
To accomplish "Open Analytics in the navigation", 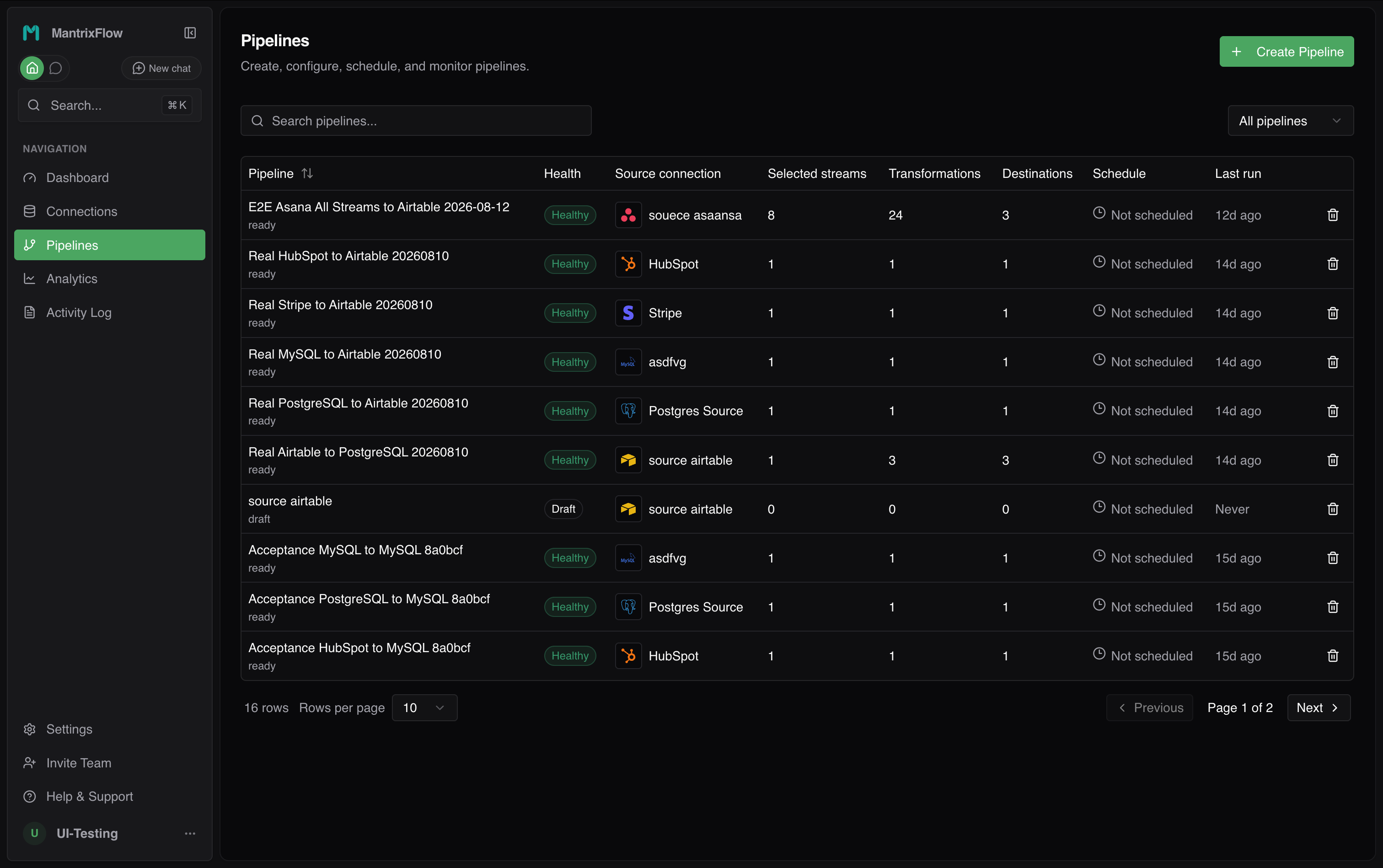I will 110,279.
